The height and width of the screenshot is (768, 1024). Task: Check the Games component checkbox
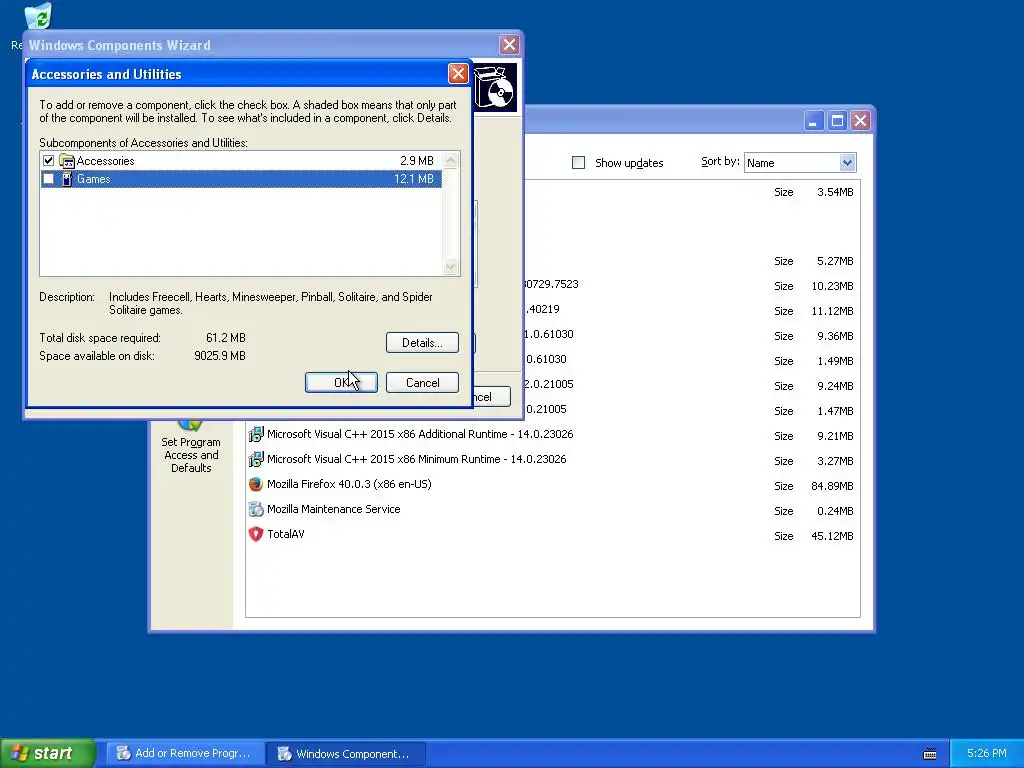pyautogui.click(x=48, y=179)
